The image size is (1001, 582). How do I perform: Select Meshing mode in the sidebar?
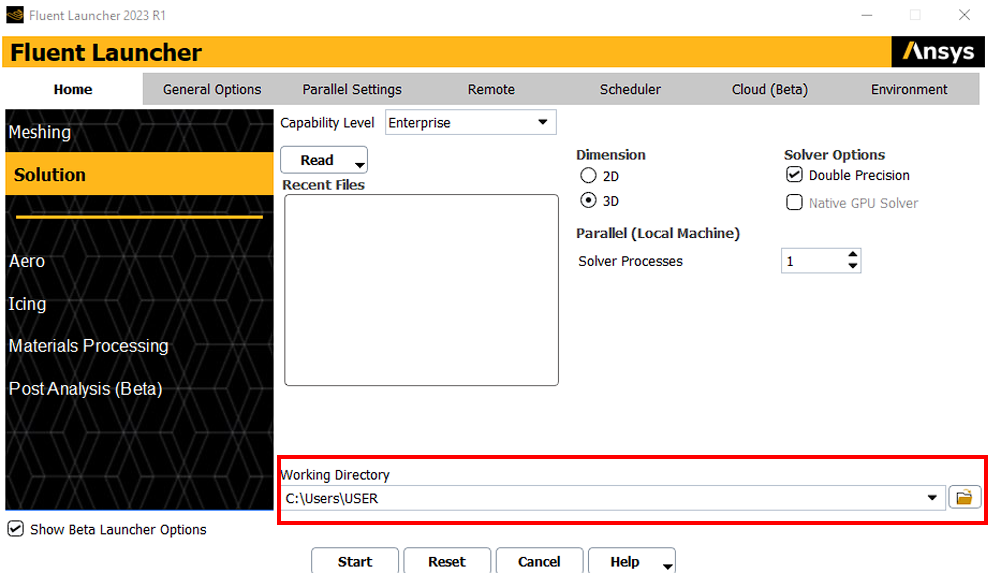40,132
